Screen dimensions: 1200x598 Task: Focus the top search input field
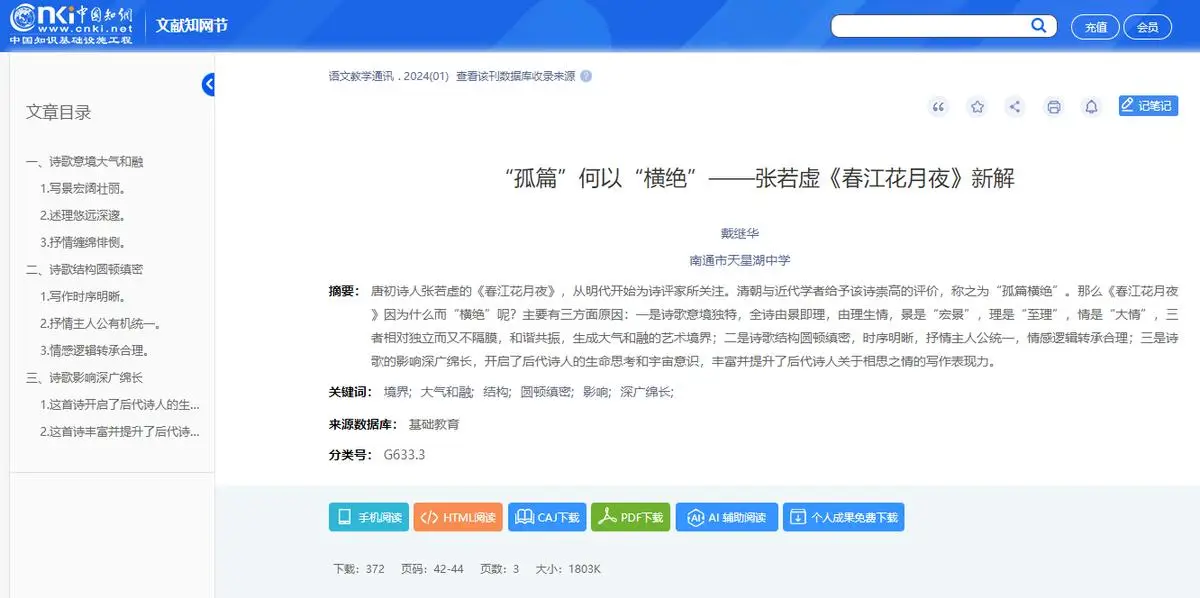[930, 26]
